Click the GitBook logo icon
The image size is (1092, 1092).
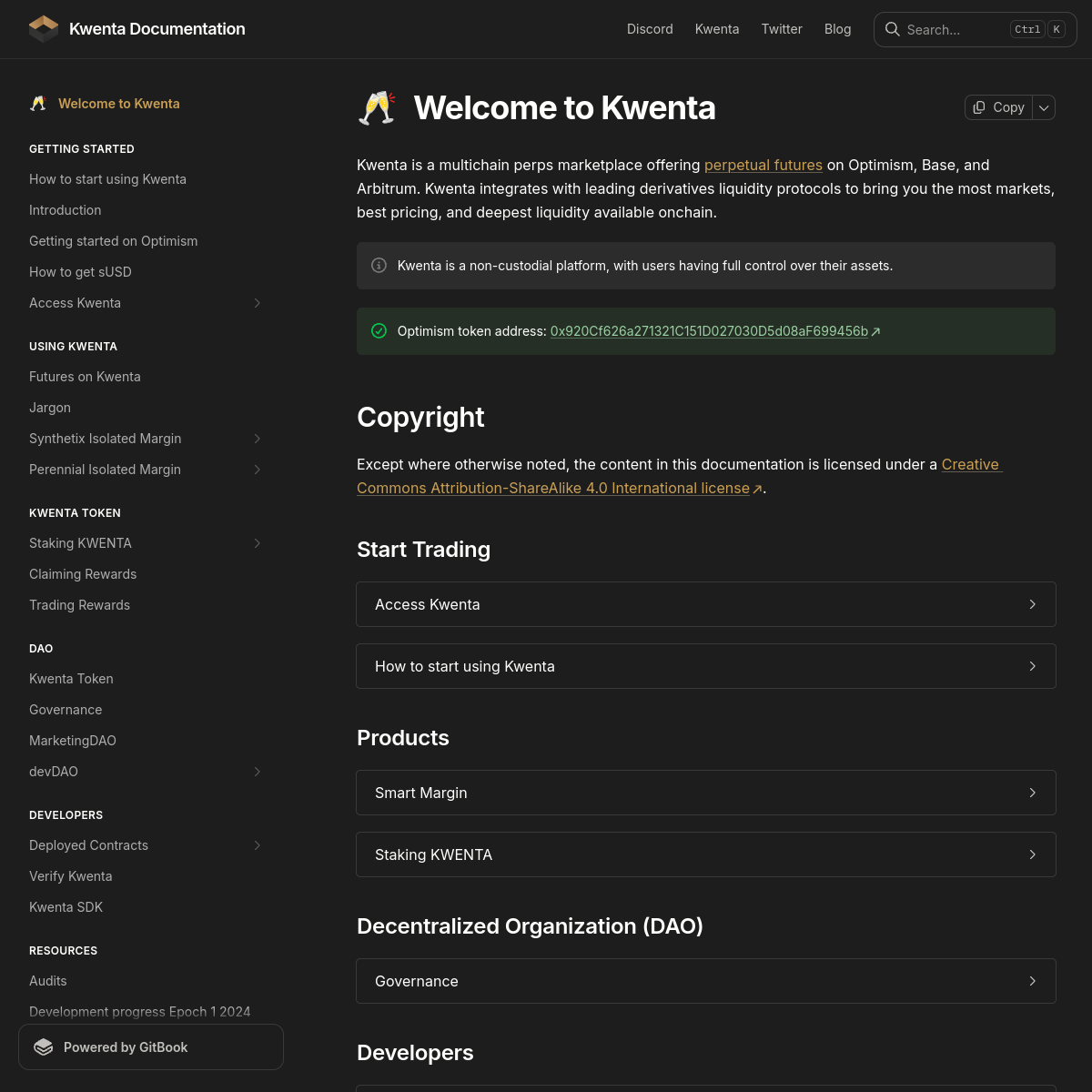pos(44,1047)
